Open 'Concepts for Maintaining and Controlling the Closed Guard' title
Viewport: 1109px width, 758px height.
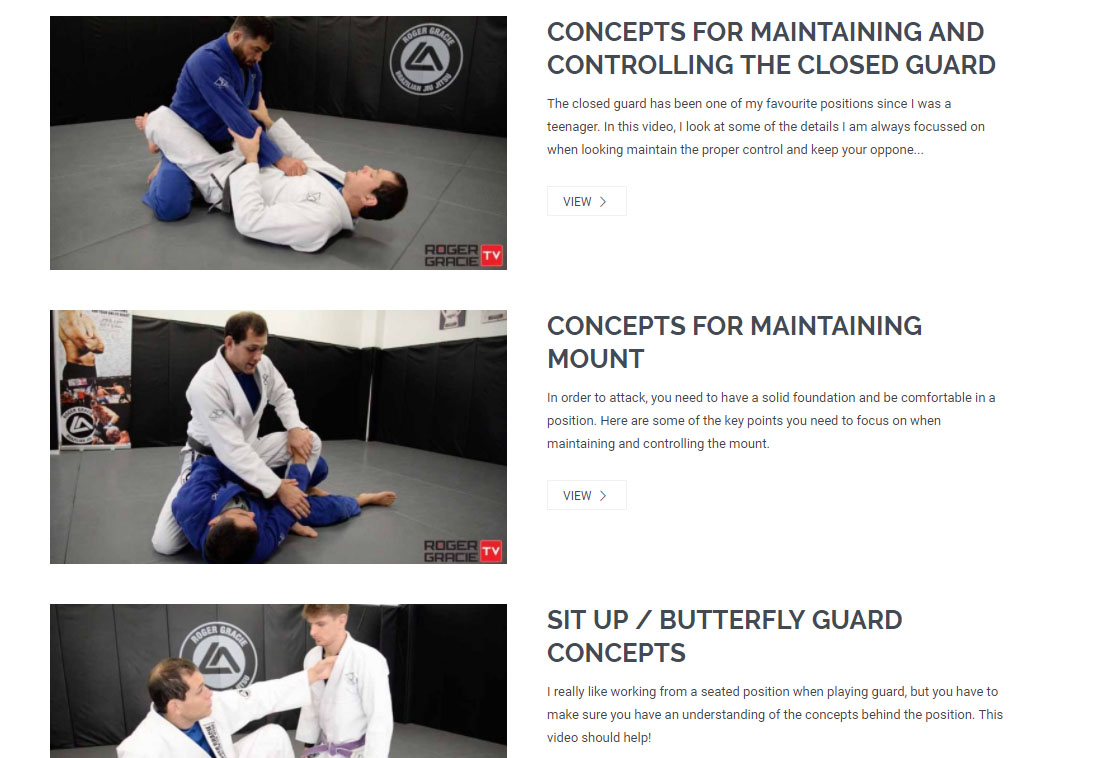(x=771, y=48)
